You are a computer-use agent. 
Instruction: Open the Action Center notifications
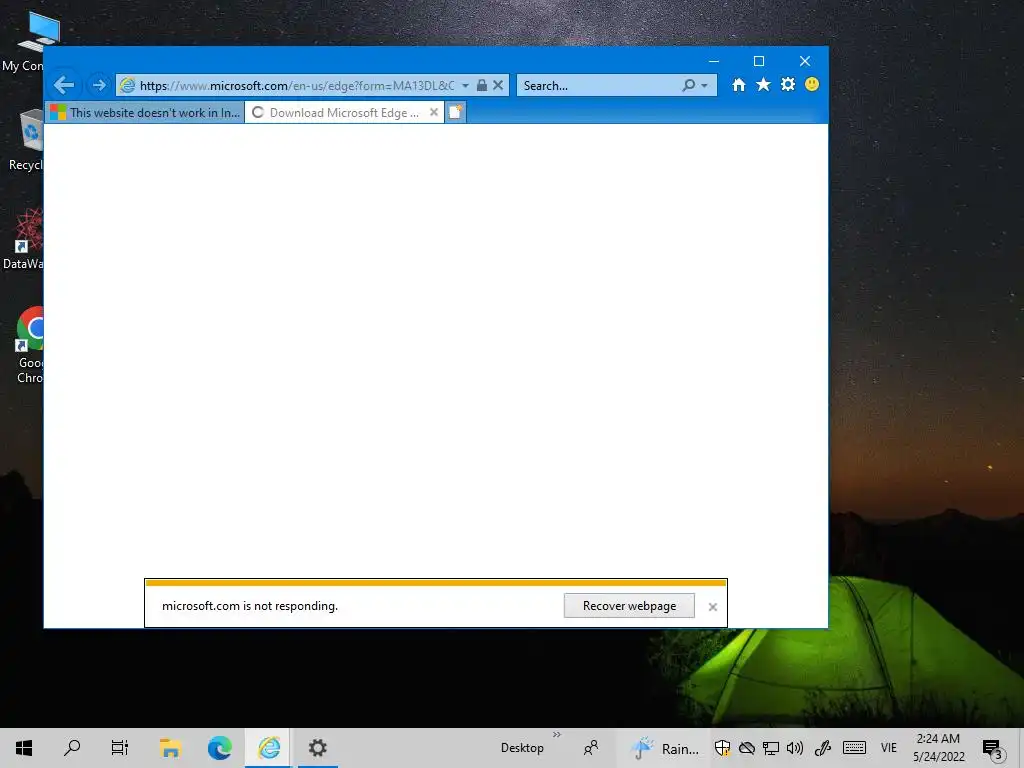pyautogui.click(x=992, y=748)
